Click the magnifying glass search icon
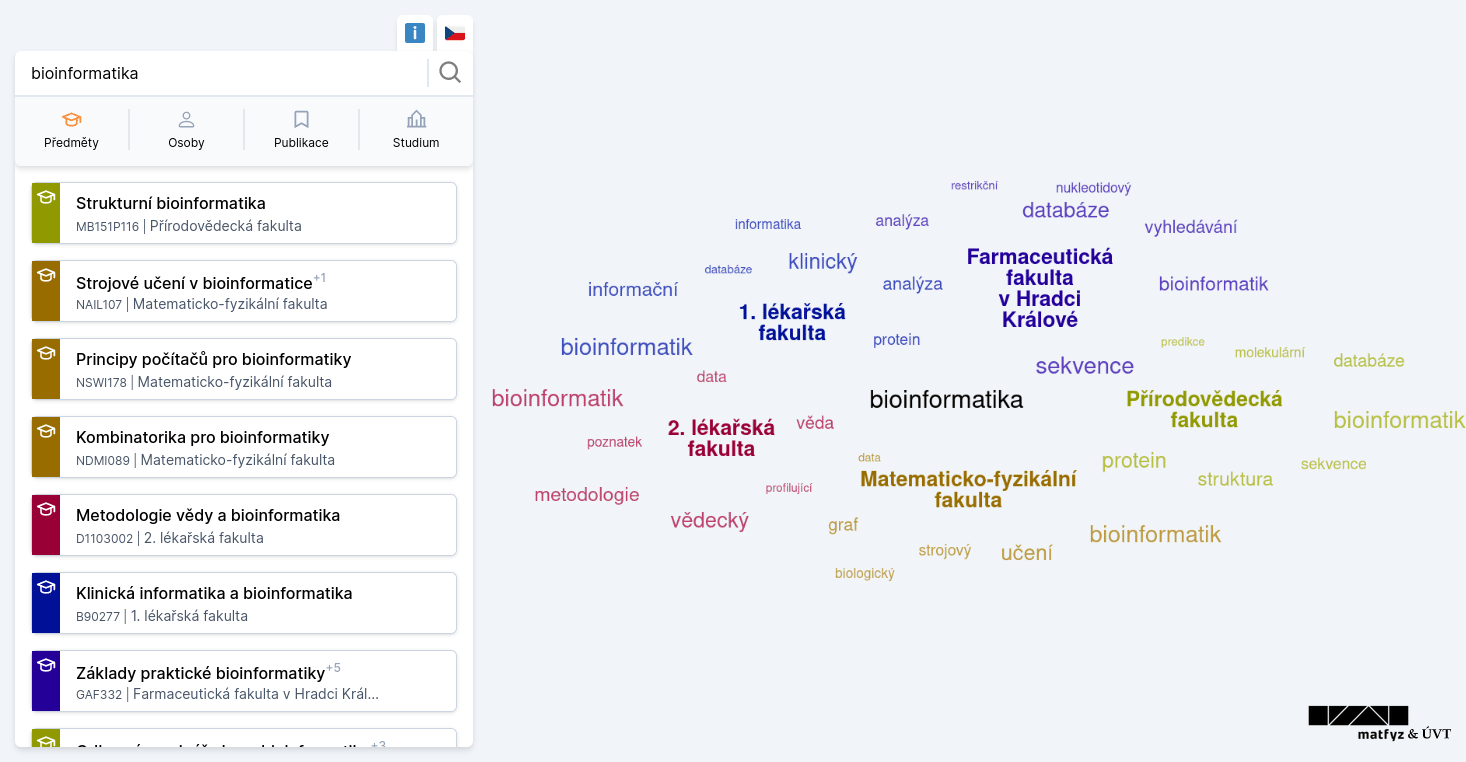Screen dimensions: 1466x762 (x=450, y=73)
